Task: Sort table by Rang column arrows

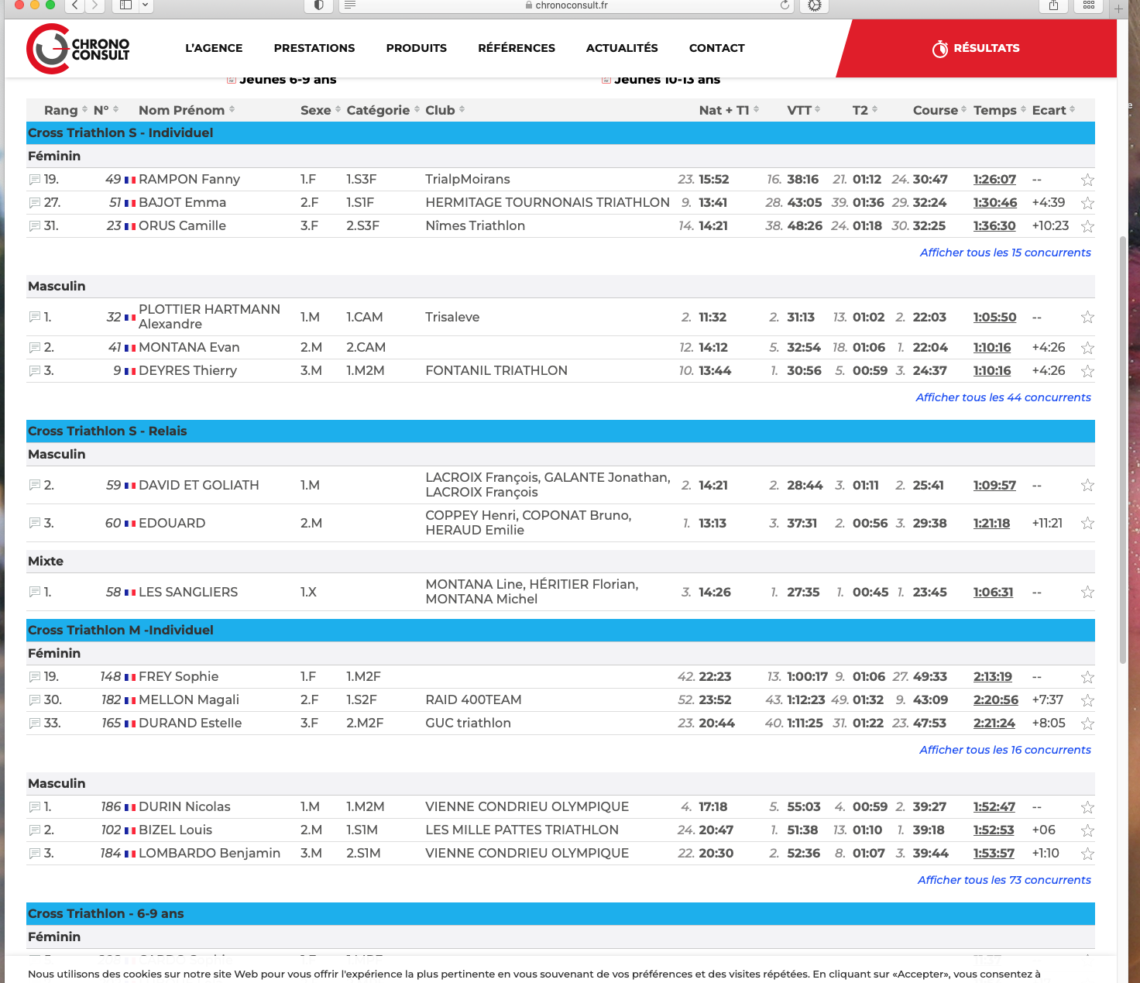Action: point(84,110)
